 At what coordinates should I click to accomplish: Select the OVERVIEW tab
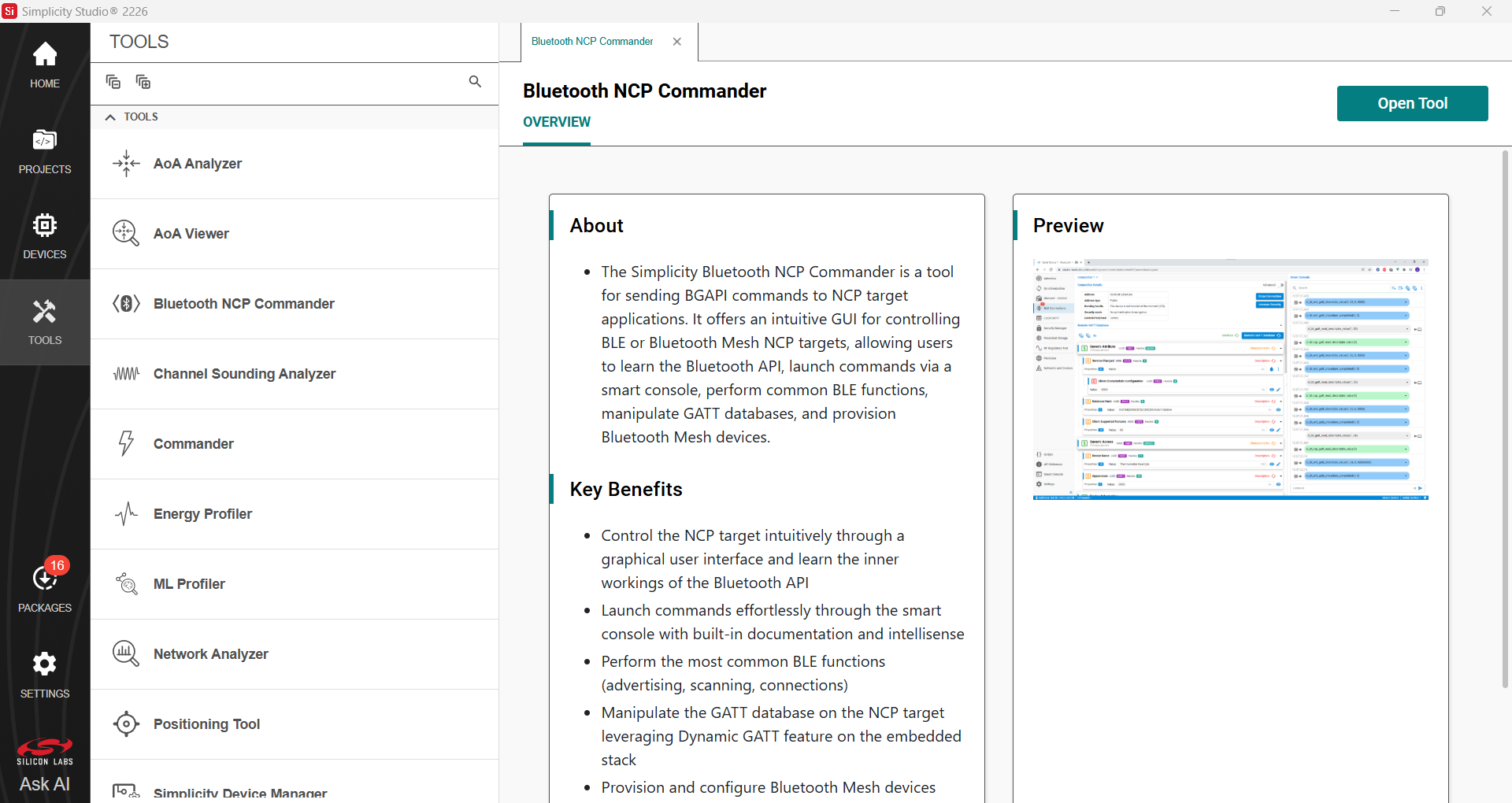[x=557, y=122]
